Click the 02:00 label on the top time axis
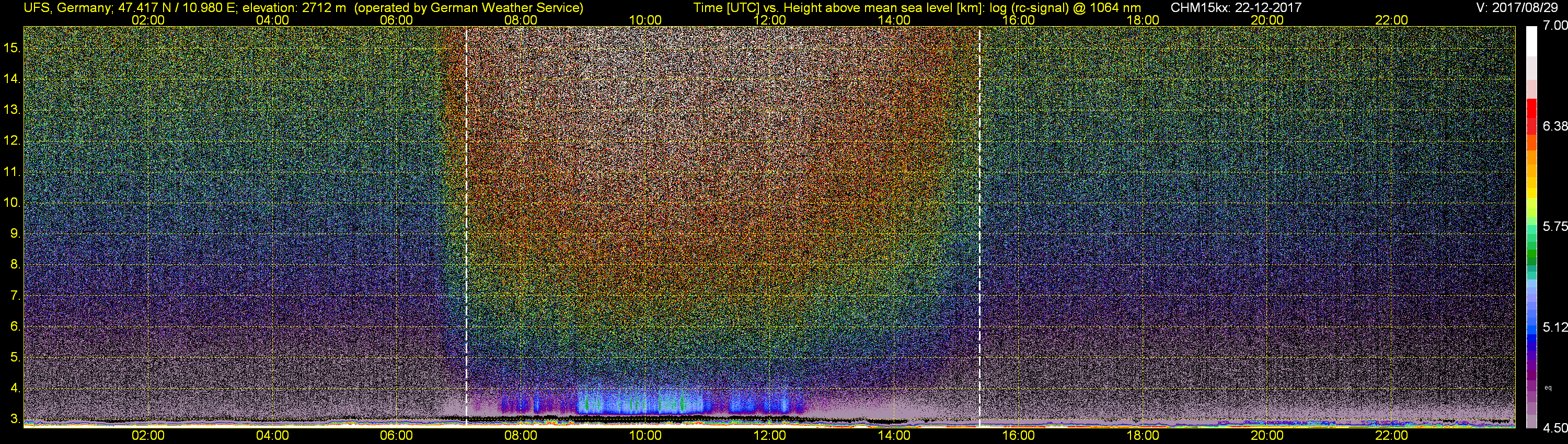 pyautogui.click(x=148, y=20)
